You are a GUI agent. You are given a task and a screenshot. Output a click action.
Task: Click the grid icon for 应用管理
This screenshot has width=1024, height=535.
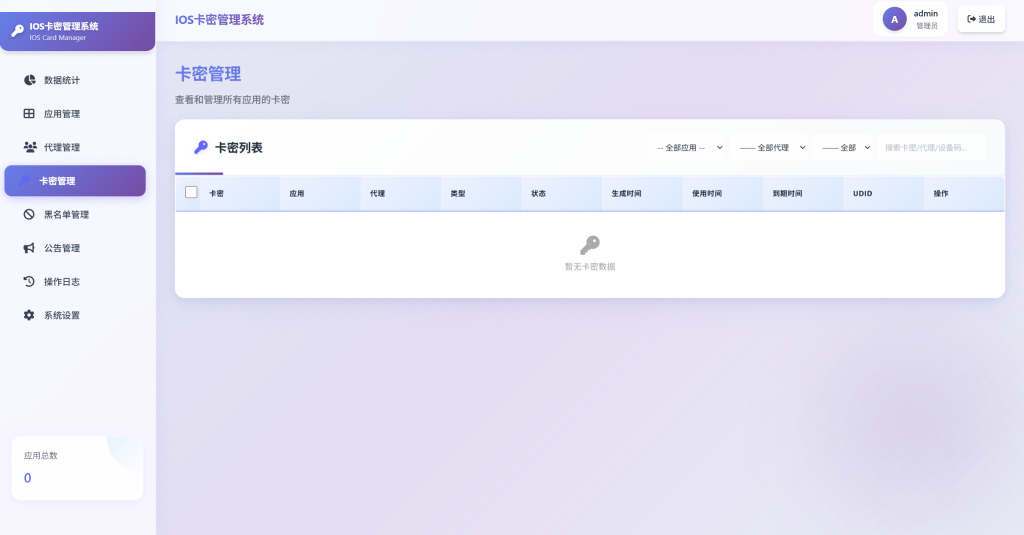29,113
